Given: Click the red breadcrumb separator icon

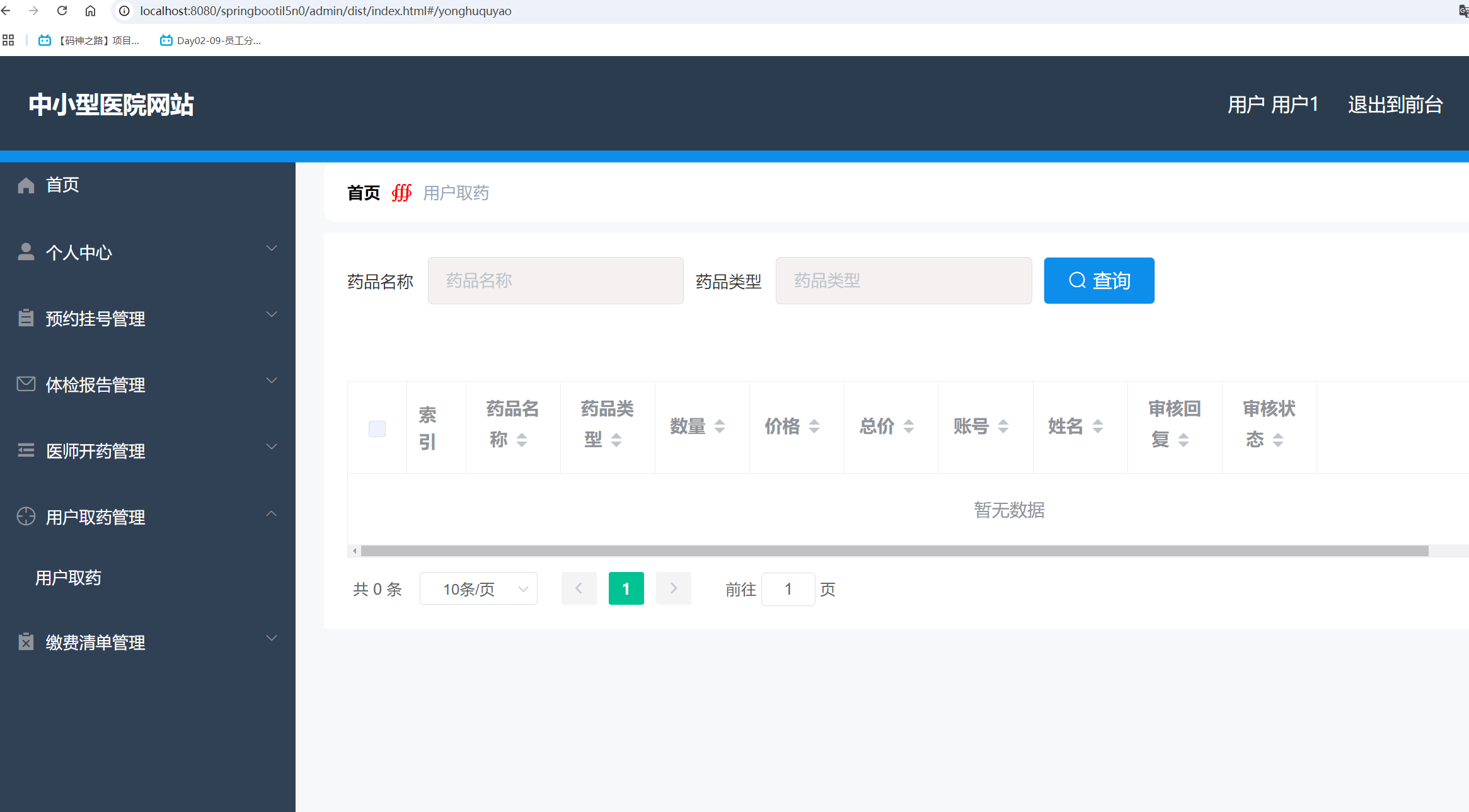Looking at the screenshot, I should (401, 193).
